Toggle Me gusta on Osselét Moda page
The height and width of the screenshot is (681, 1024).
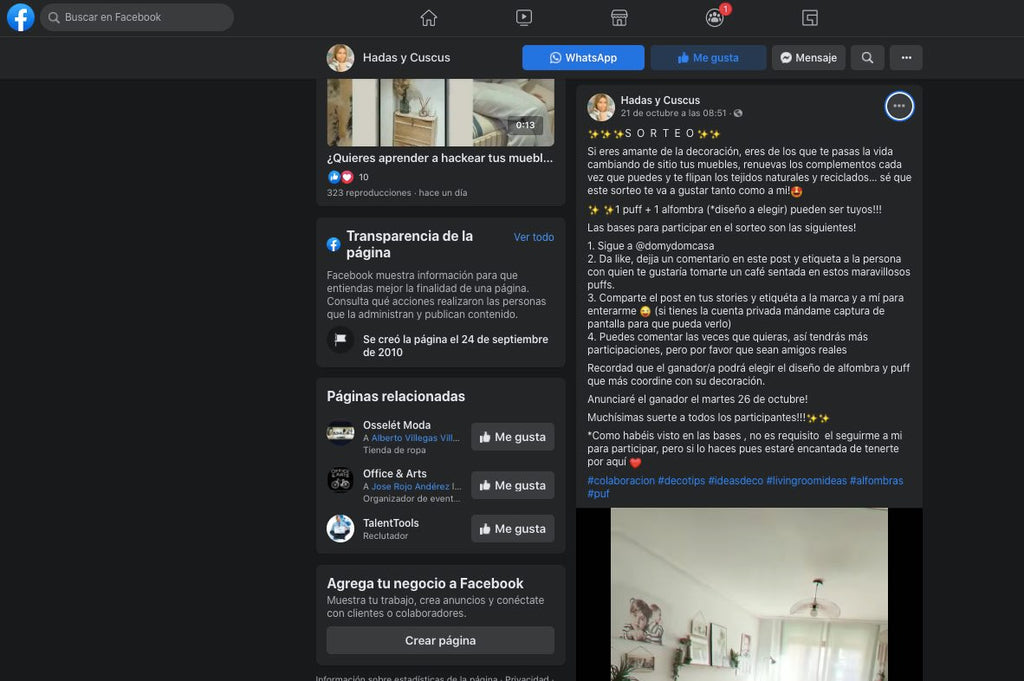tap(512, 437)
